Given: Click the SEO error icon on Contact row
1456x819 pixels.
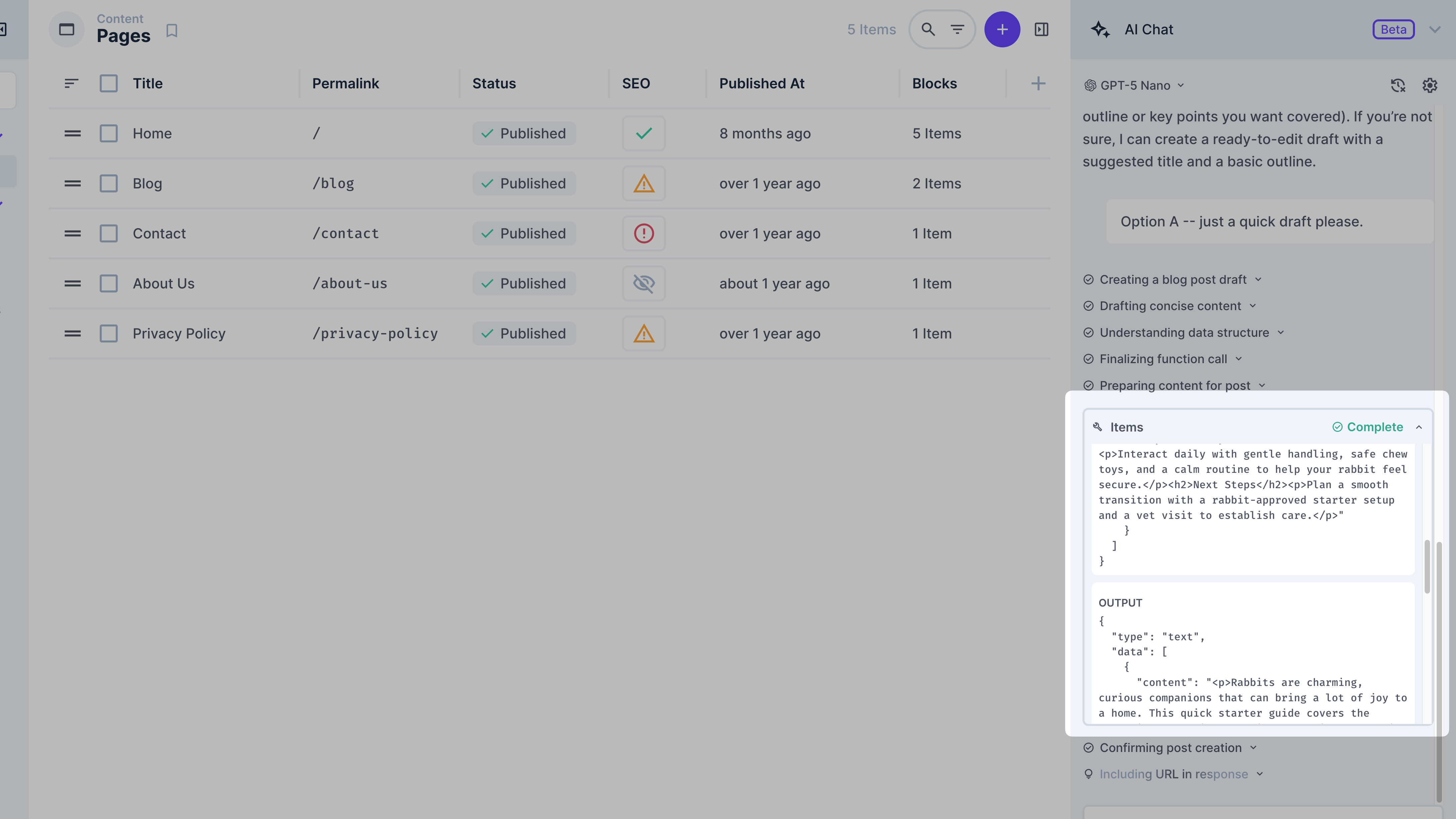Looking at the screenshot, I should point(643,233).
